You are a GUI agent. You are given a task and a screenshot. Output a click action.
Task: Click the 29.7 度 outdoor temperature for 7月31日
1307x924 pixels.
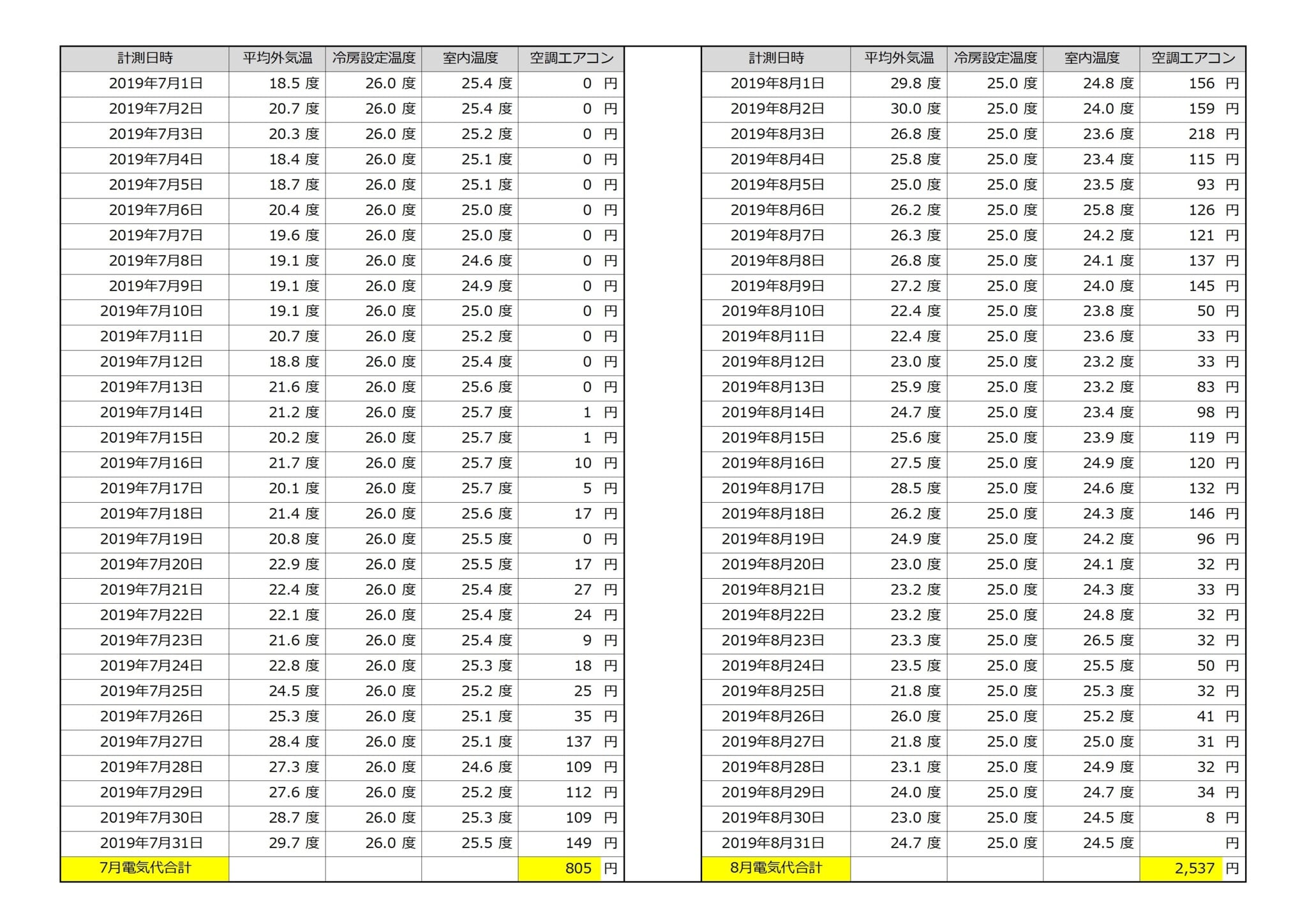click(277, 843)
